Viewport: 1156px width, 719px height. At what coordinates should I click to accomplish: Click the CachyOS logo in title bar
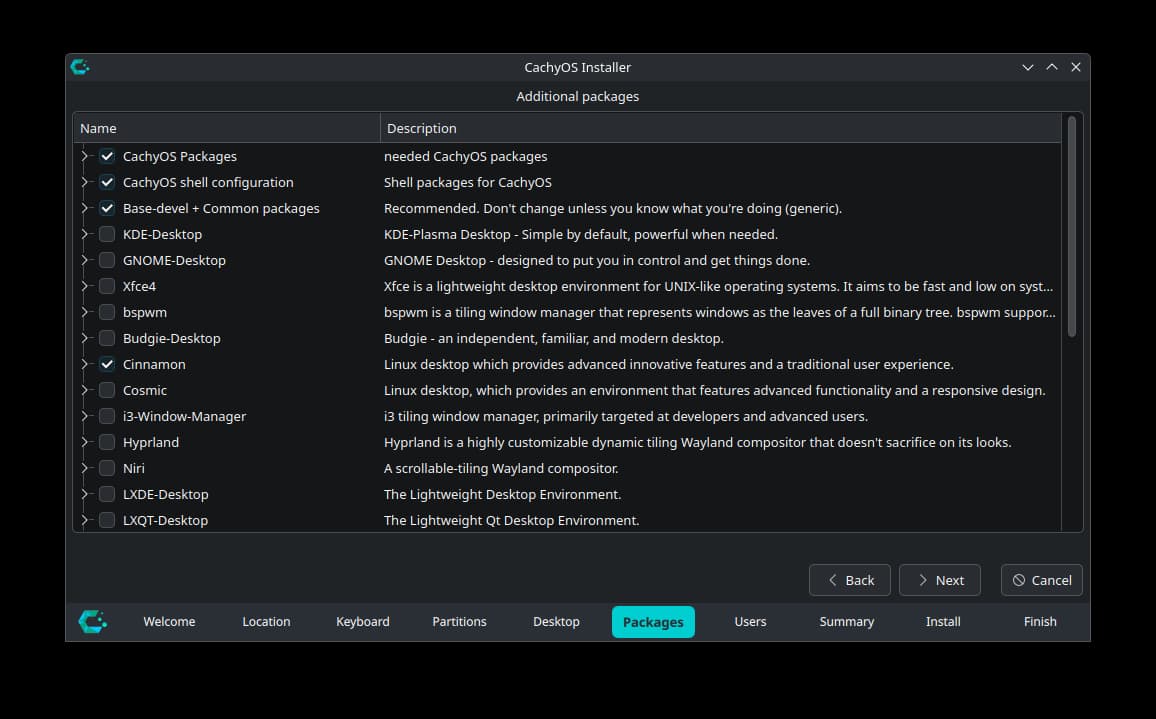point(80,67)
